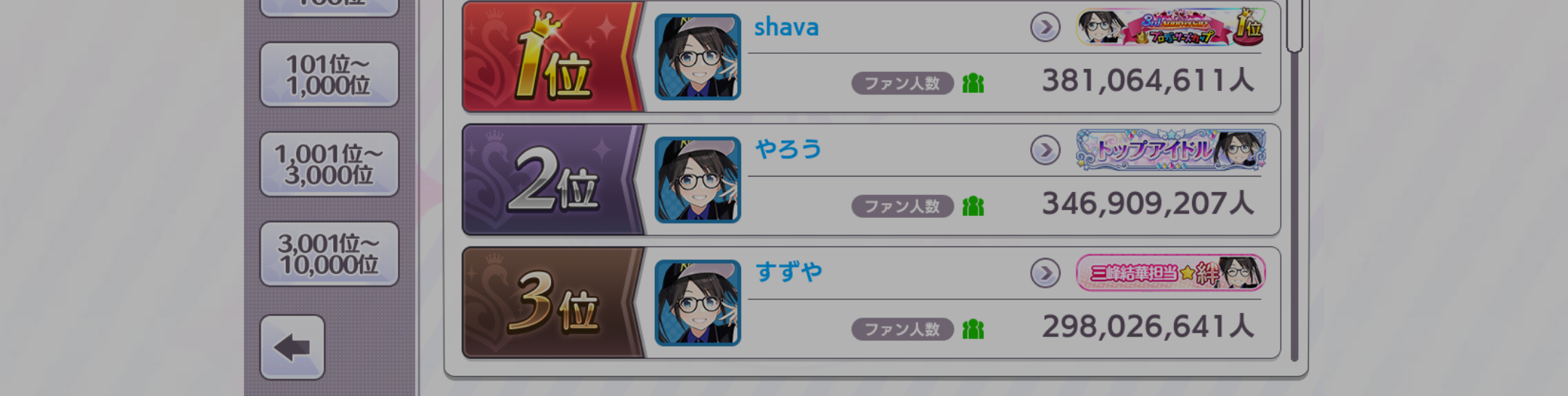Tap the green fan icon for すずや
The width and height of the screenshot is (1568, 396).
coord(973,329)
